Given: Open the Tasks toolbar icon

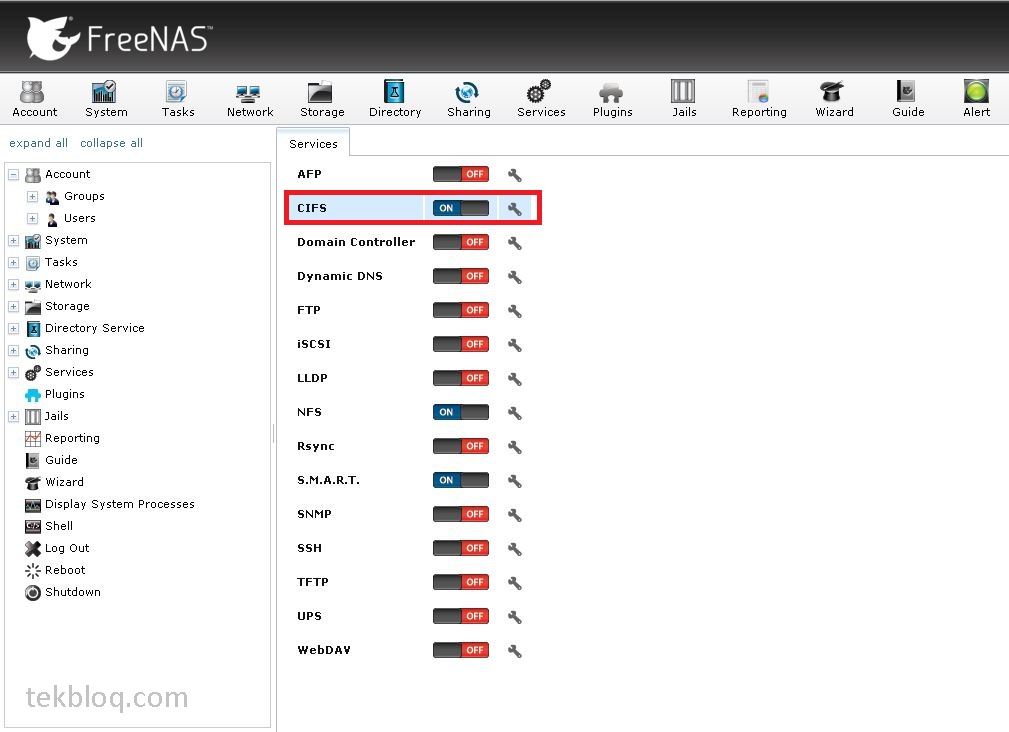Looking at the screenshot, I should point(178,98).
